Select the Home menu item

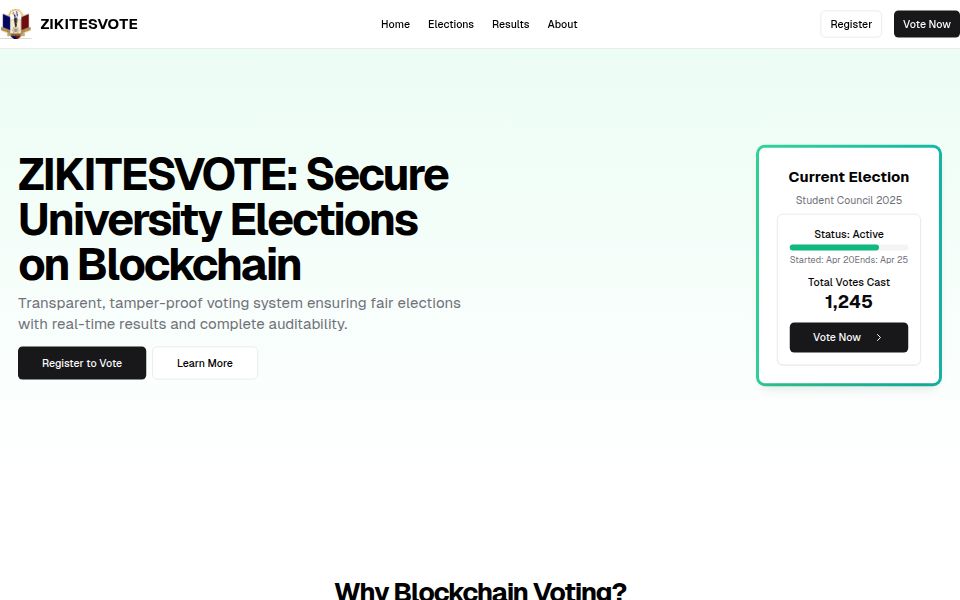(395, 24)
